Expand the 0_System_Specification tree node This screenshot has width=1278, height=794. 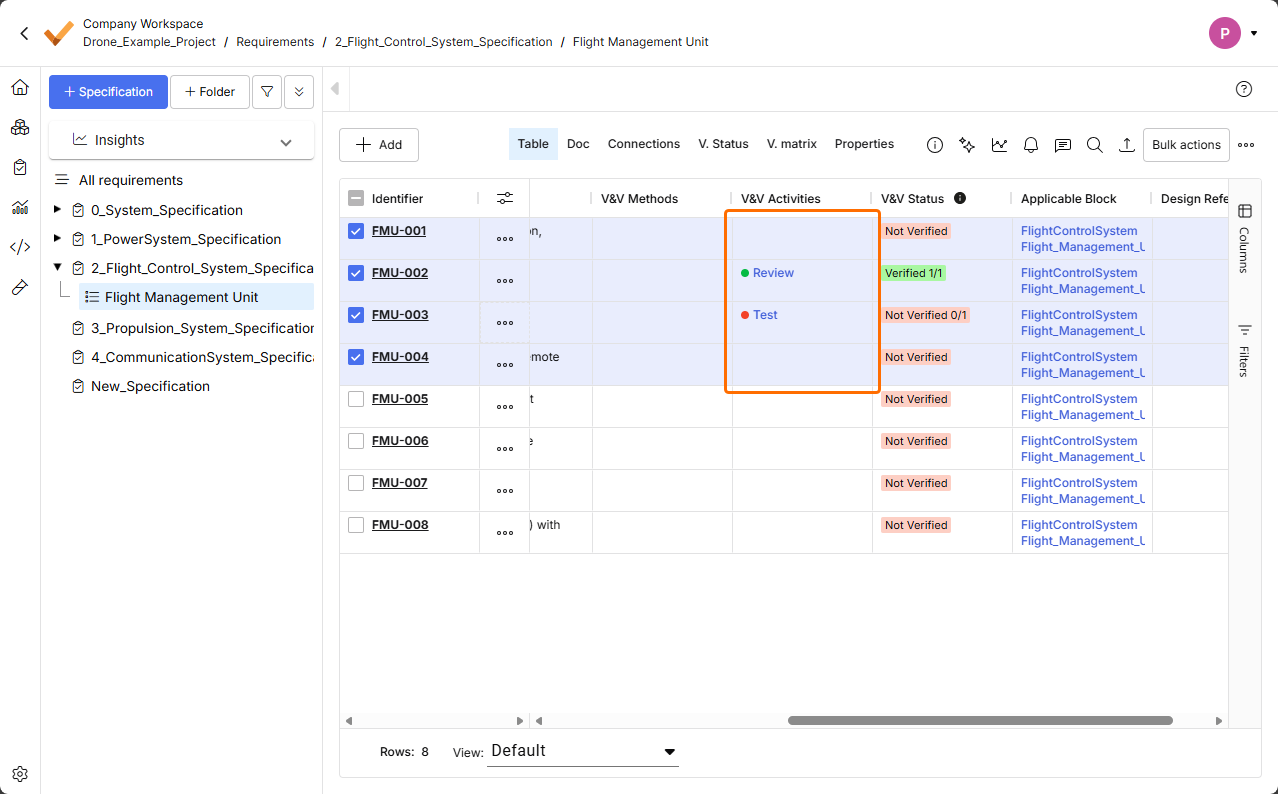57,210
